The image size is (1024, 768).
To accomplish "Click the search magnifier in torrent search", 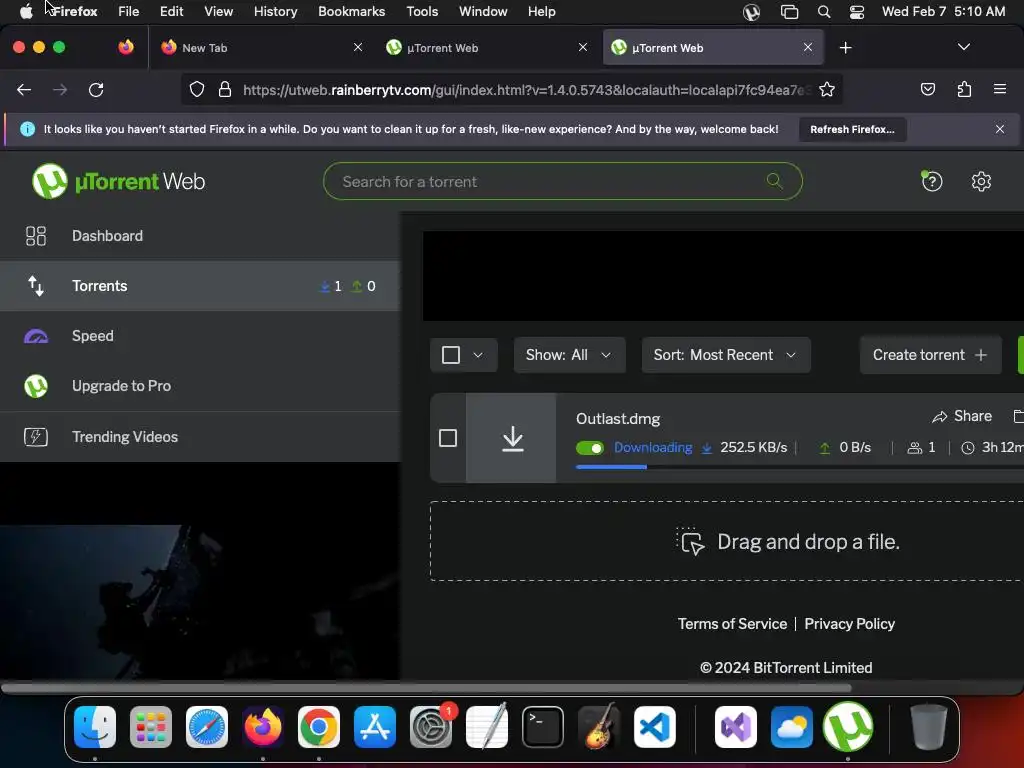I will pos(775,181).
